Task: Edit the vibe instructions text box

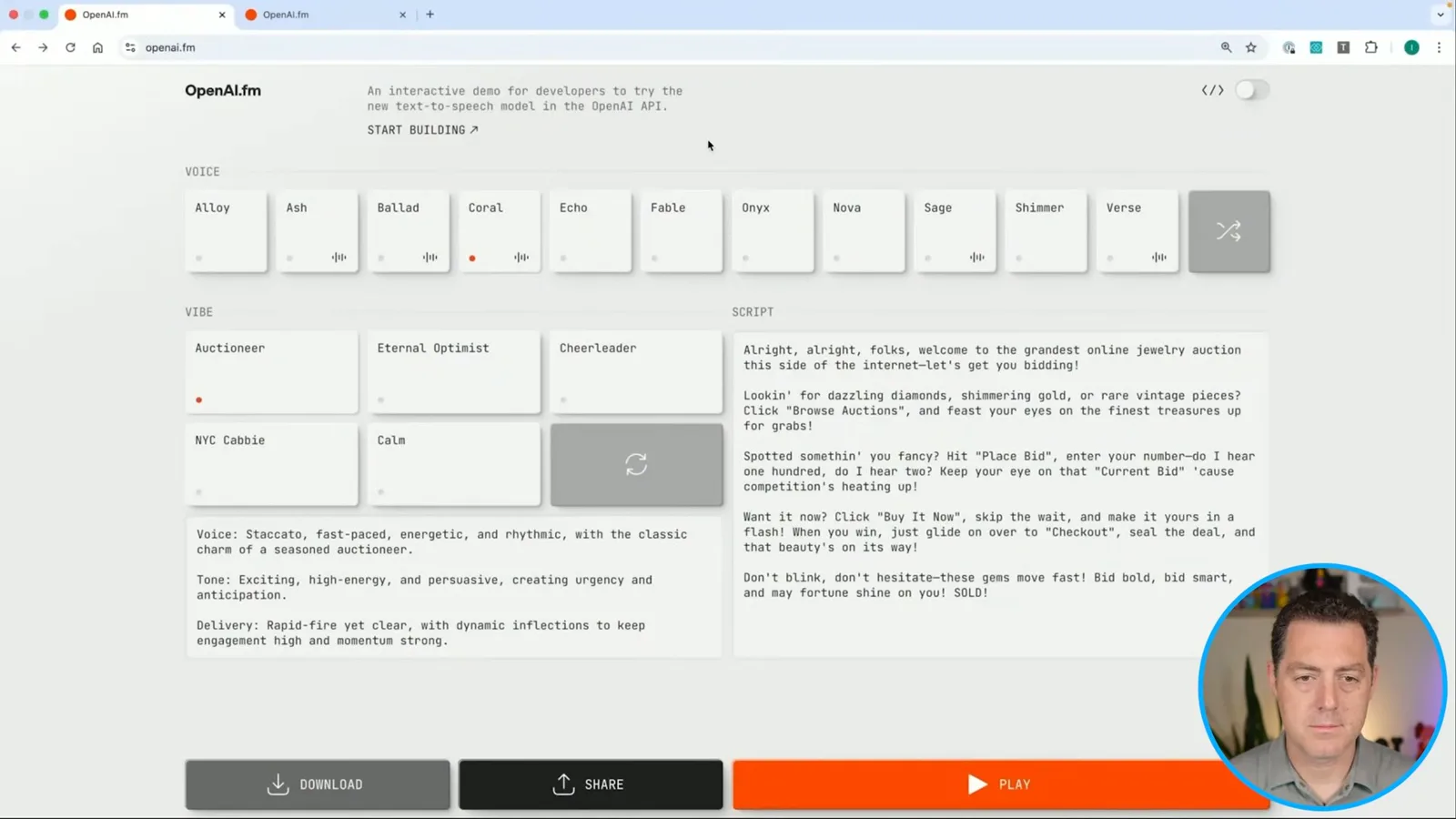Action: (x=453, y=587)
